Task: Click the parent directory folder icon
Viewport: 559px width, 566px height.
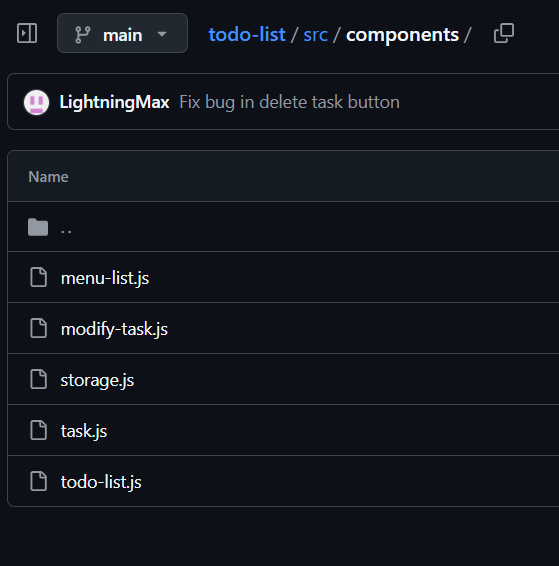Action: click(38, 227)
